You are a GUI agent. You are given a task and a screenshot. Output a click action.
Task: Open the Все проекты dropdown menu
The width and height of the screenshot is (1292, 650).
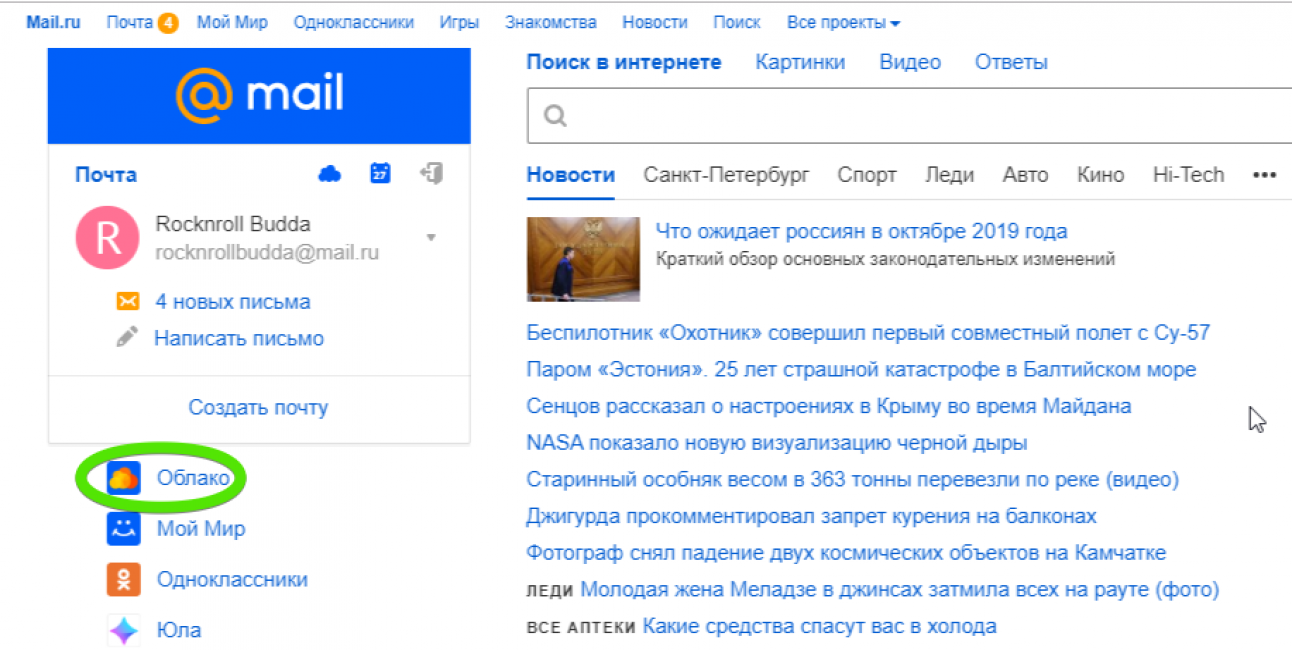(x=843, y=22)
